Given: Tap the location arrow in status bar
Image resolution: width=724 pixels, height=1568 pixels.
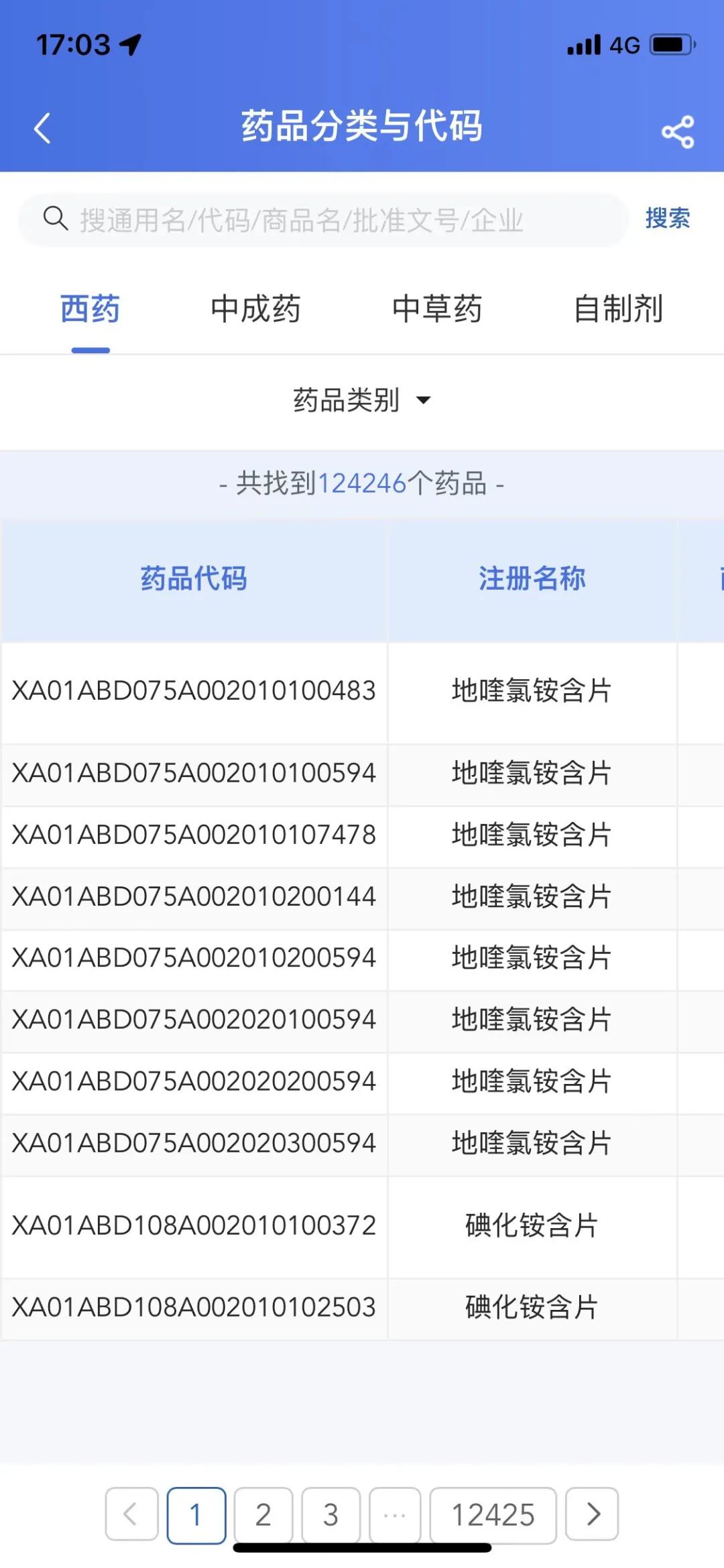Looking at the screenshot, I should pyautogui.click(x=130, y=45).
